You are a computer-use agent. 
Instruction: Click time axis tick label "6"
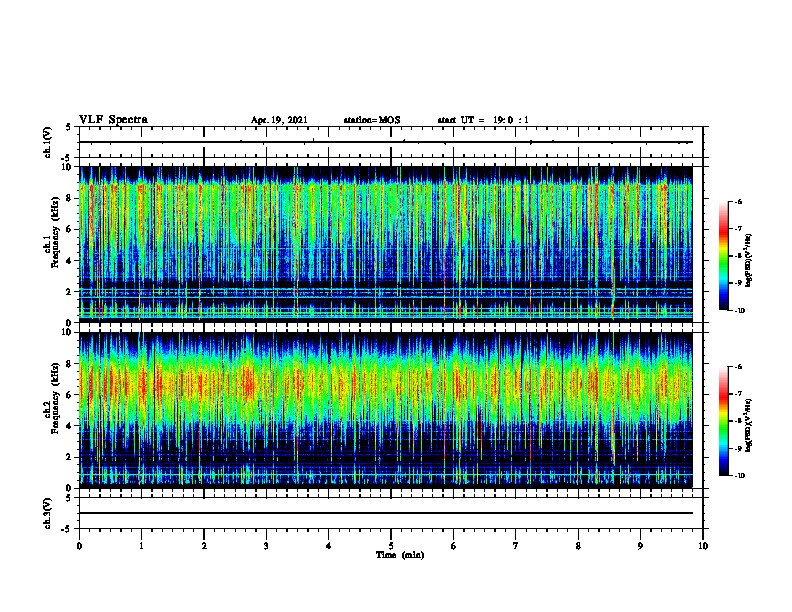(x=454, y=546)
